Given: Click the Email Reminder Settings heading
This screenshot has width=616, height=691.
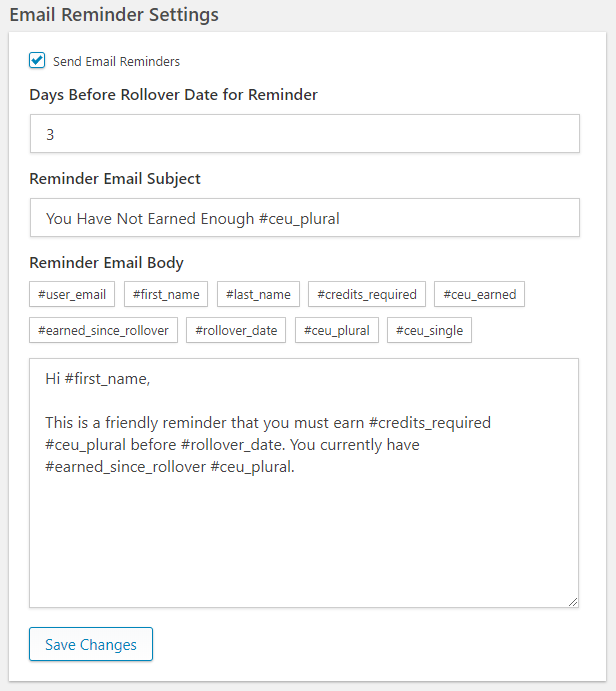Looking at the screenshot, I should tap(113, 15).
